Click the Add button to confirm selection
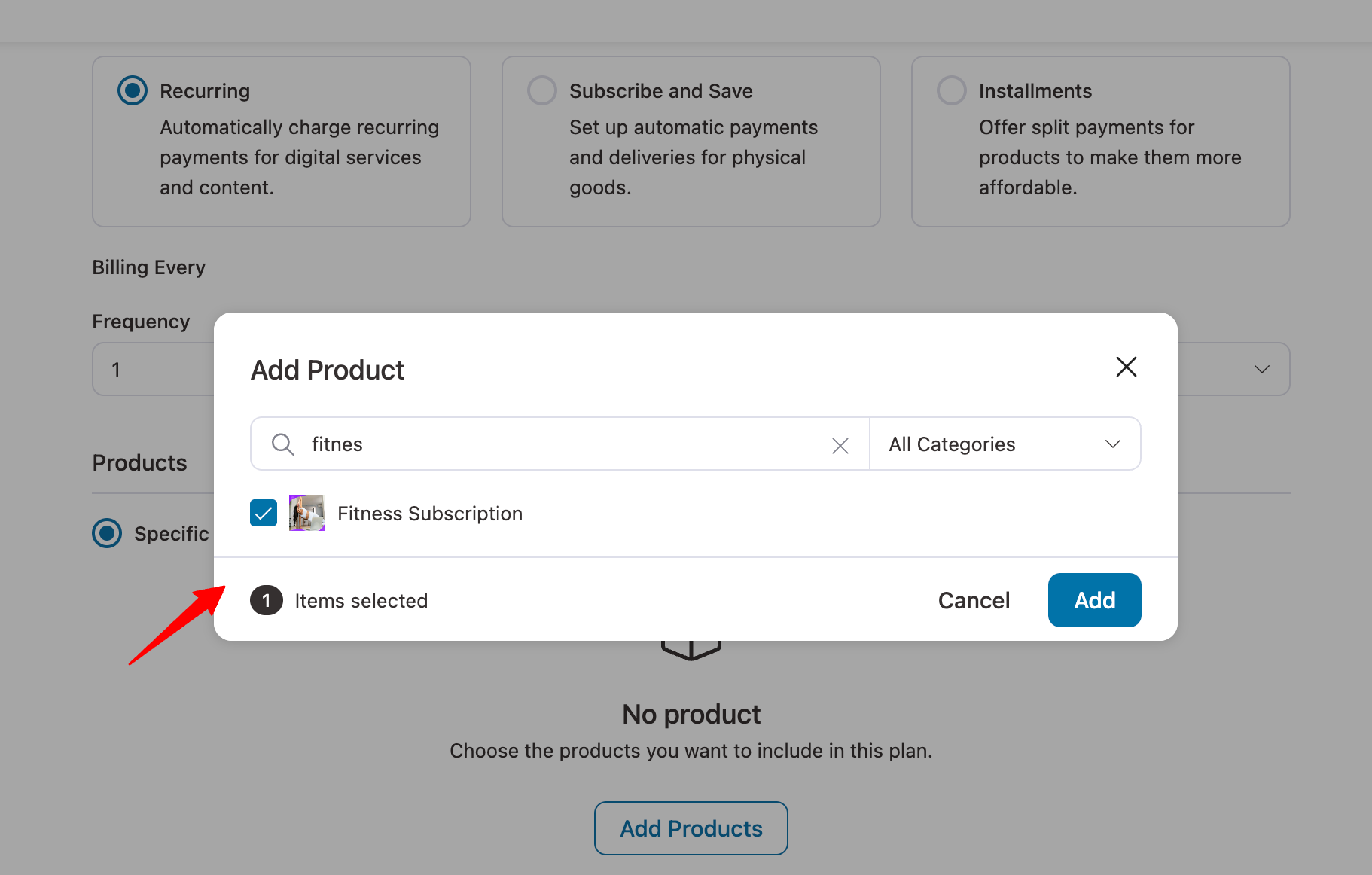Image resolution: width=1372 pixels, height=875 pixels. (1093, 600)
